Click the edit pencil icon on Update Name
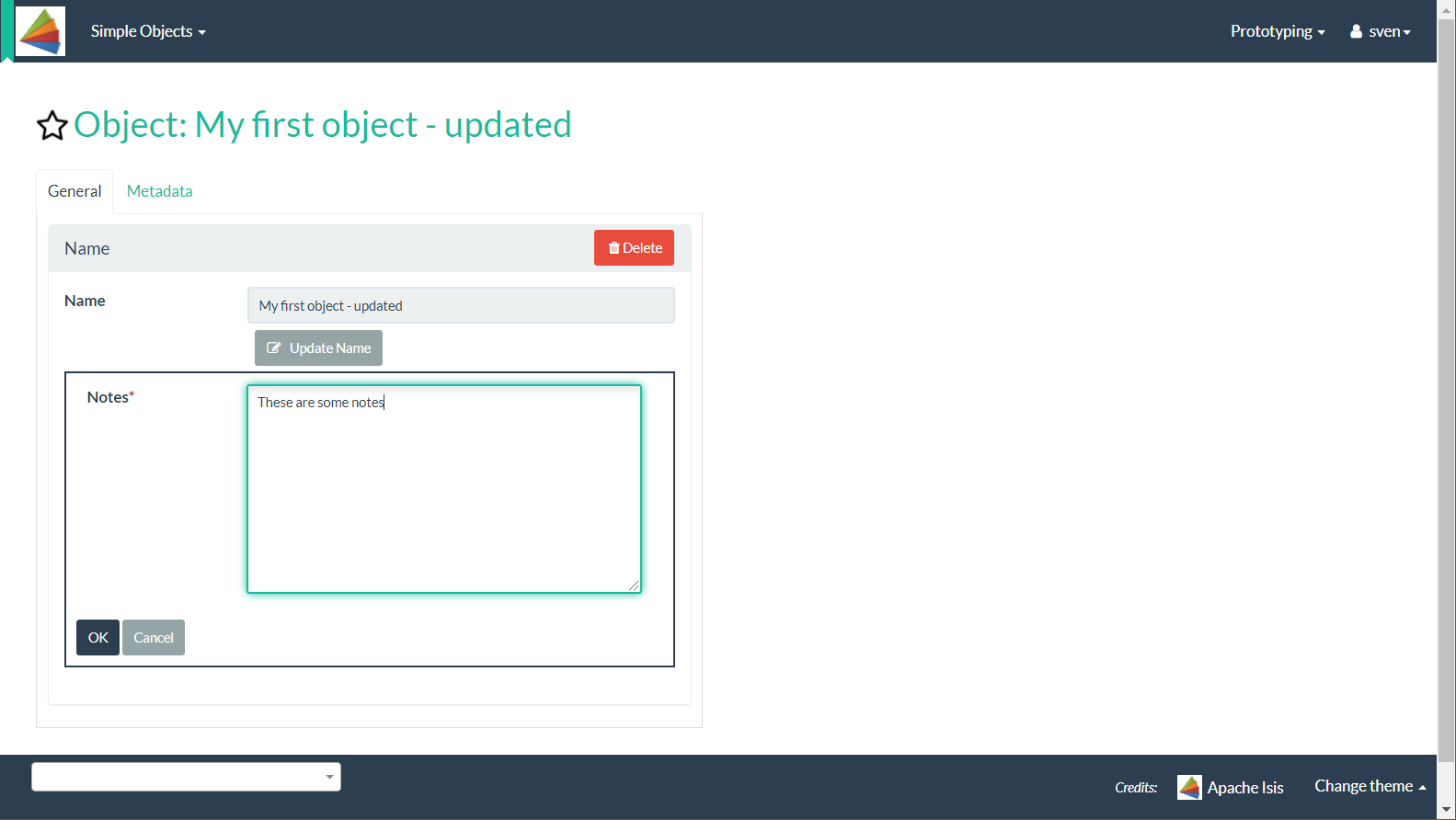The image size is (1456, 820). [273, 348]
